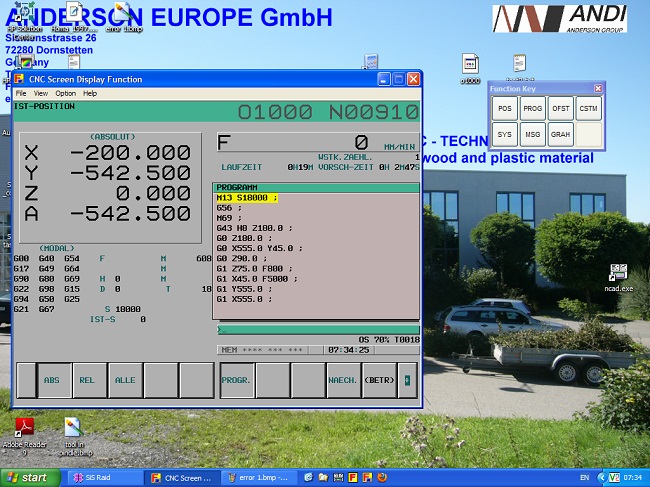Select the (BETR) softkey
Image resolution: width=650 pixels, height=487 pixels.
click(x=379, y=380)
